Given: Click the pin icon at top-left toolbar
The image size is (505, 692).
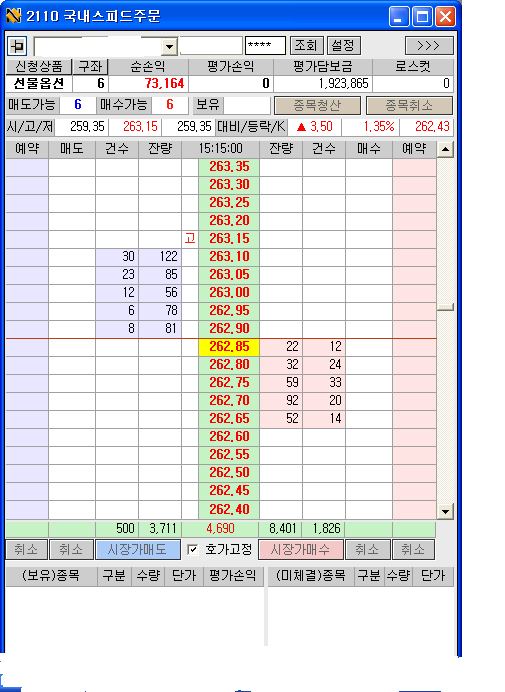Looking at the screenshot, I should 17,45.
